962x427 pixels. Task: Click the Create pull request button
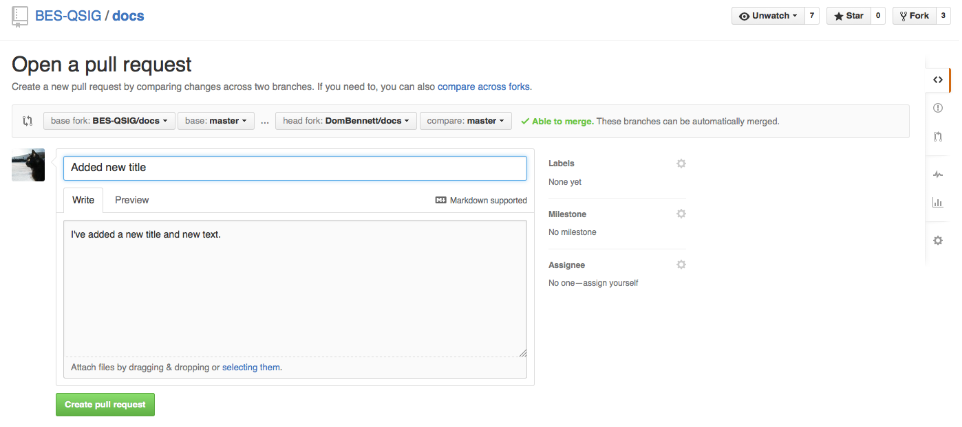[106, 404]
